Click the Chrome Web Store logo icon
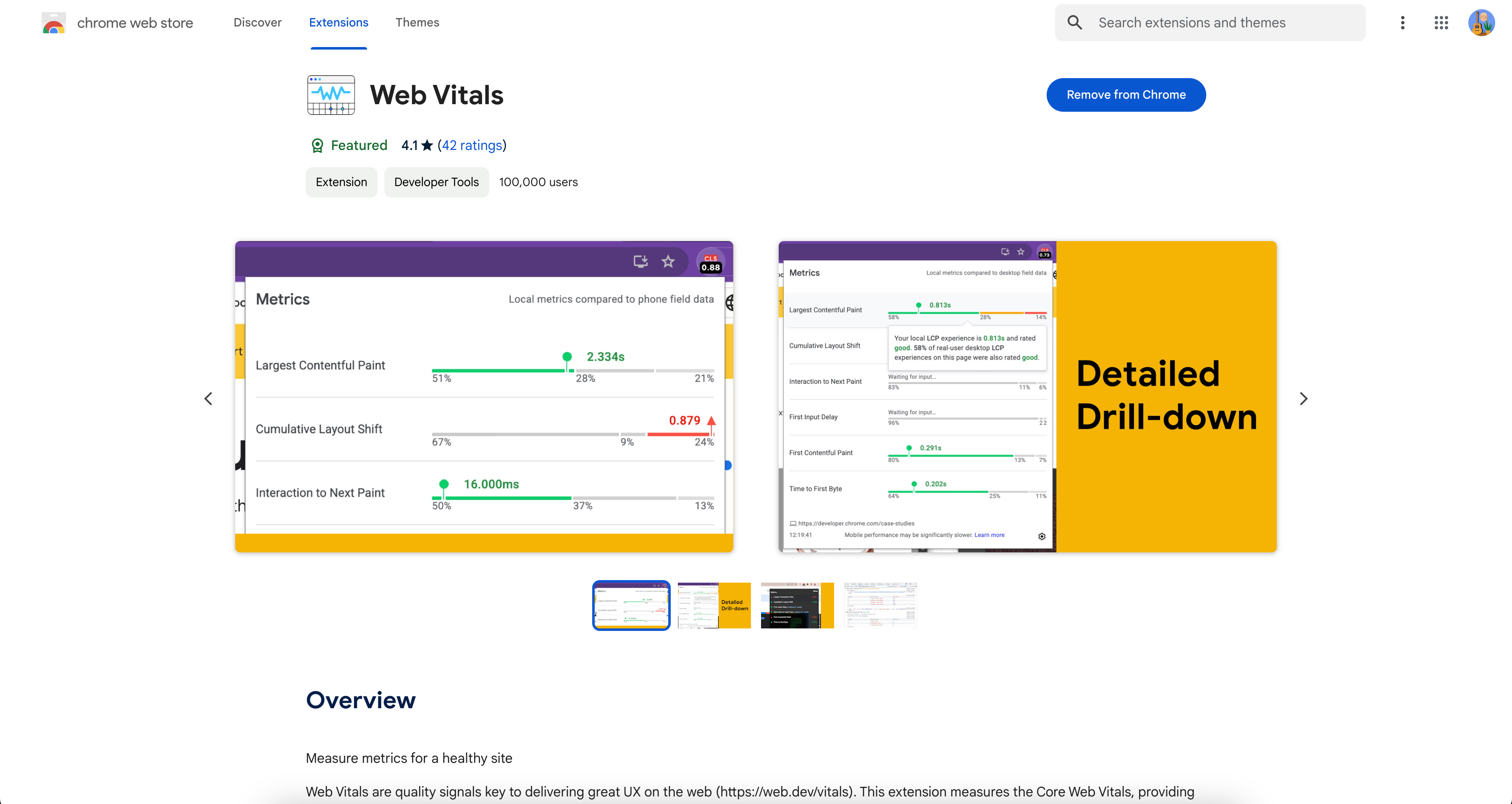Viewport: 1512px width, 804px height. coord(53,23)
